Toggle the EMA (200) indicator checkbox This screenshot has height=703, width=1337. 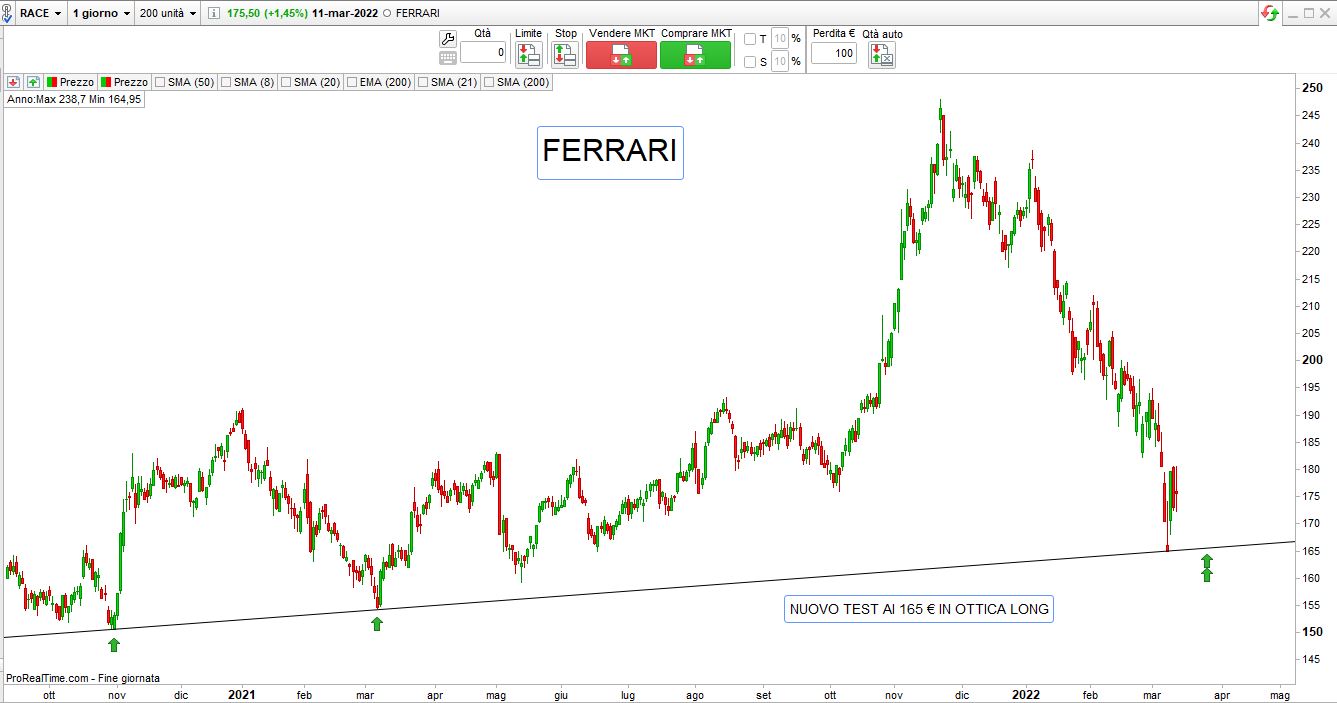351,82
